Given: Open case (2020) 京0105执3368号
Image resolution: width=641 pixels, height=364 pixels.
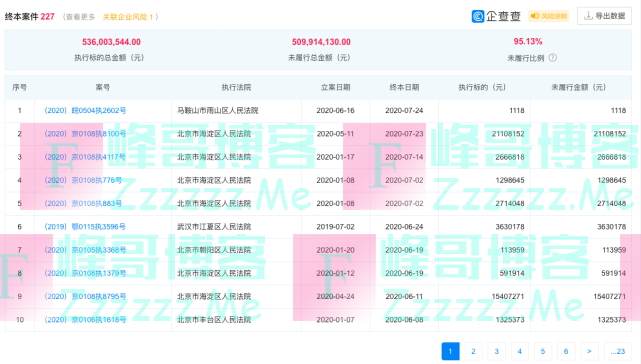Looking at the screenshot, I should pos(85,250).
